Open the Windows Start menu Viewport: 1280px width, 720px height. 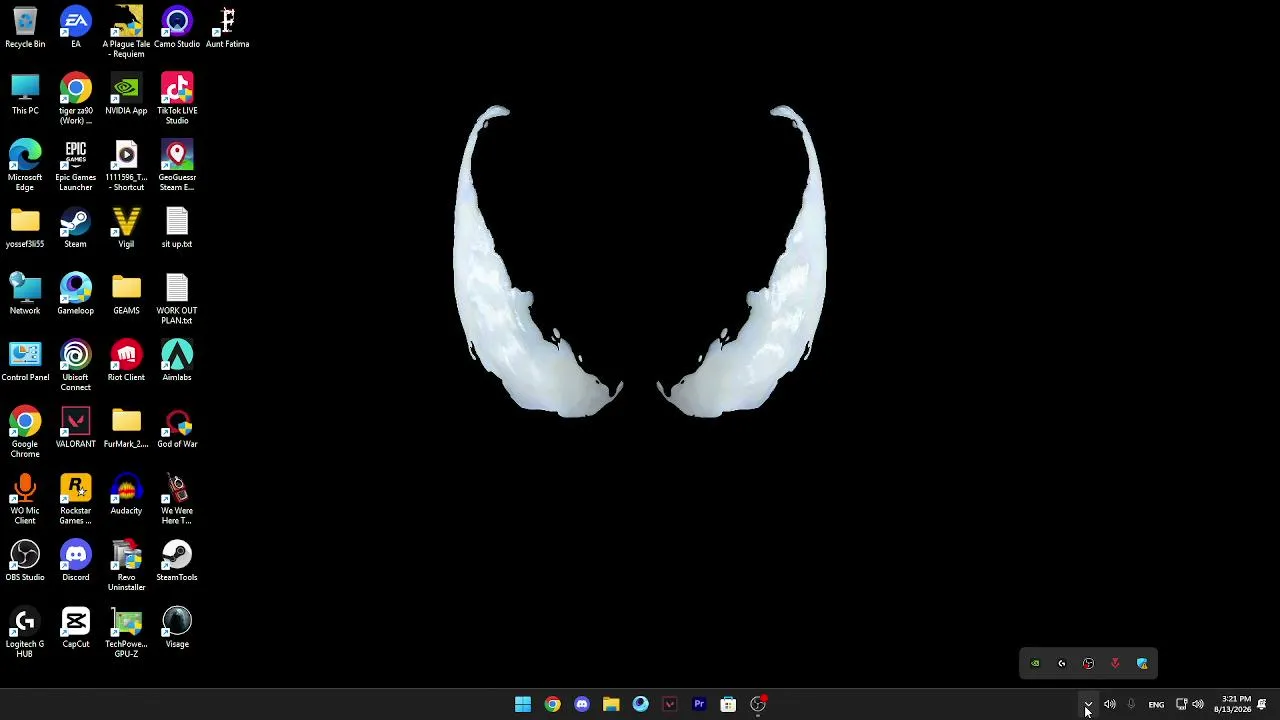[x=523, y=704]
